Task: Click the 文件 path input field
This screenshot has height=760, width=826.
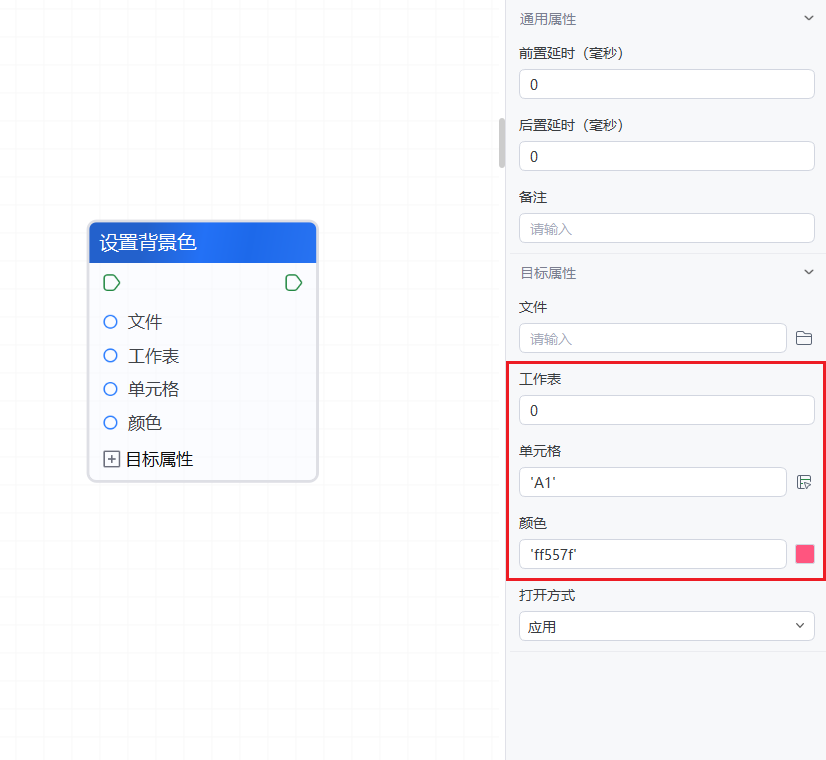Action: [652, 338]
